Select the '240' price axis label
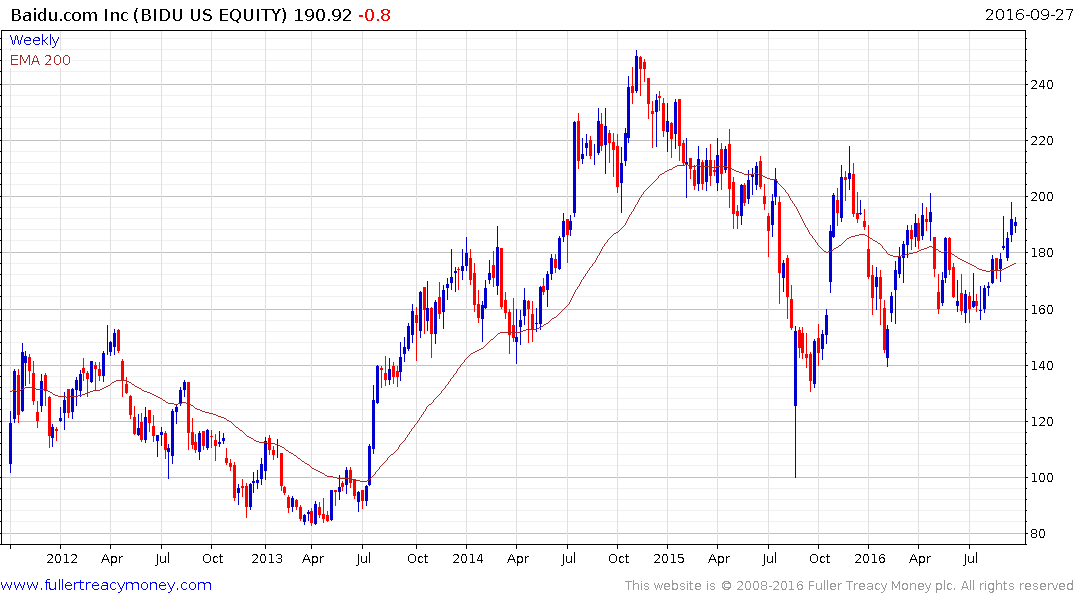Viewport: 1075px width, 600px height. pyautogui.click(x=1042, y=84)
